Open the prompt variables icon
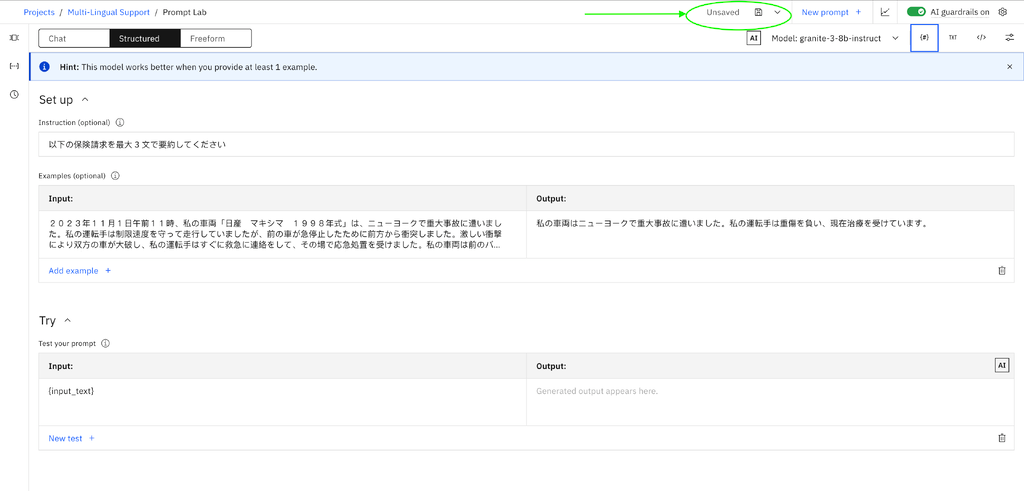 [x=924, y=38]
